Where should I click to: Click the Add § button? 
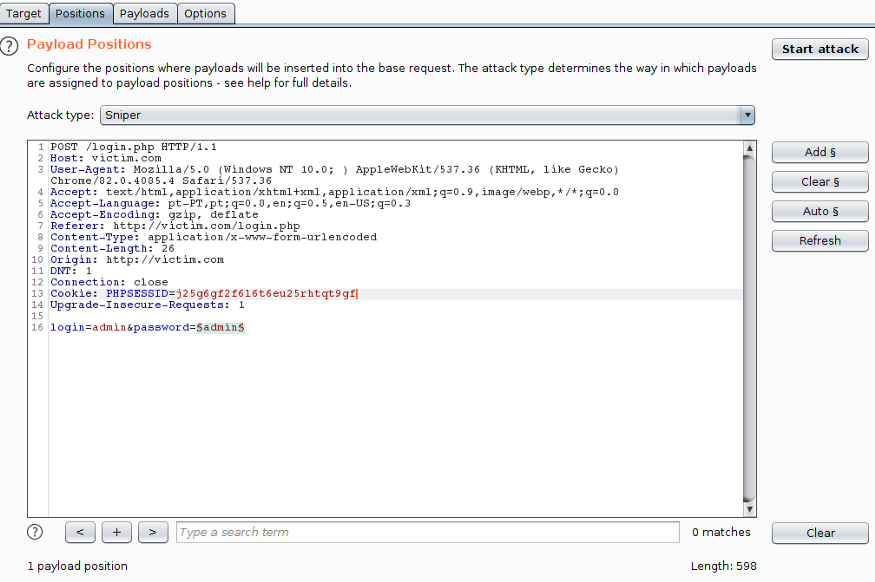820,152
